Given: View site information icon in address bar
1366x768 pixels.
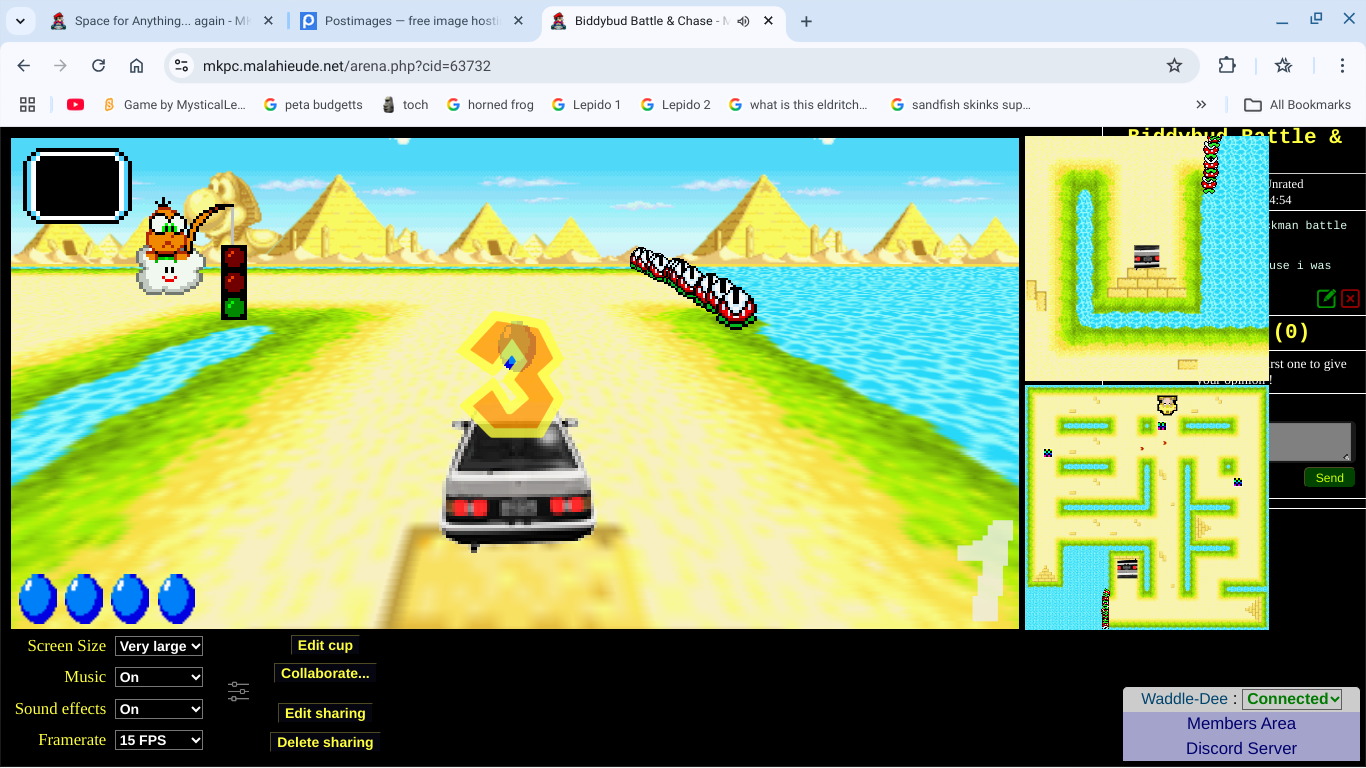Looking at the screenshot, I should tap(181, 65).
